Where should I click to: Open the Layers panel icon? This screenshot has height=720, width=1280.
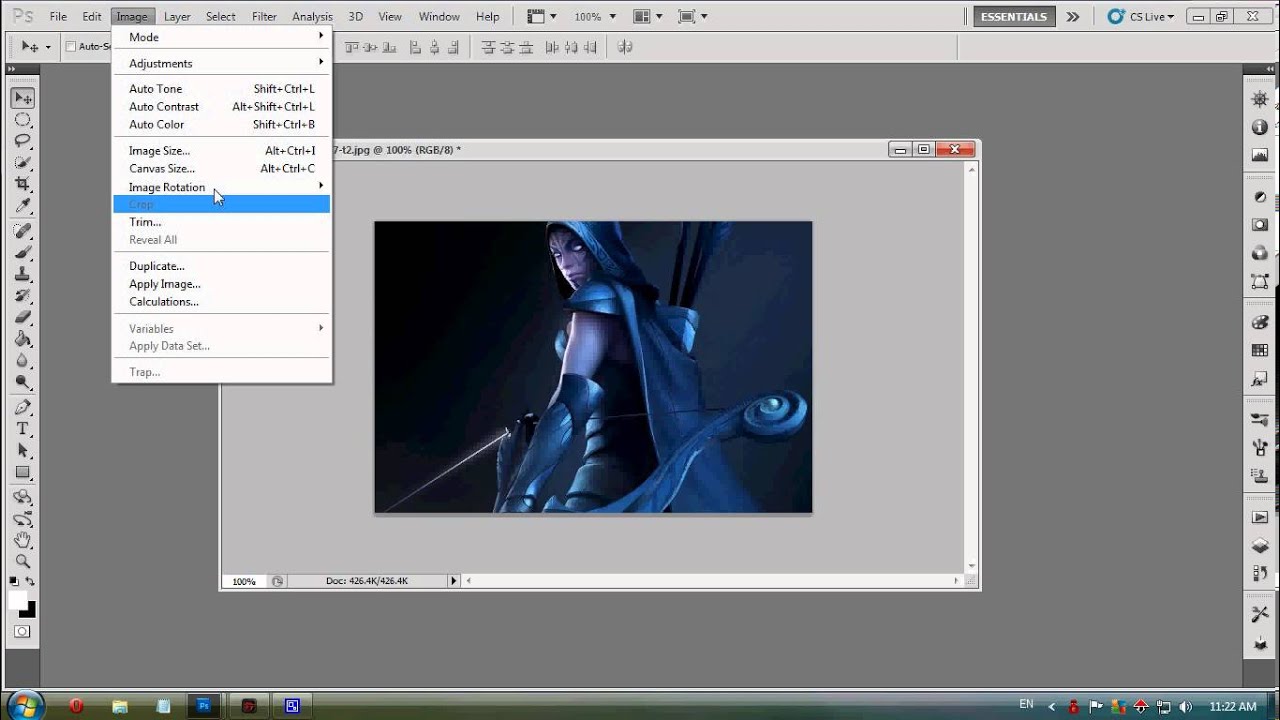tap(1260, 546)
